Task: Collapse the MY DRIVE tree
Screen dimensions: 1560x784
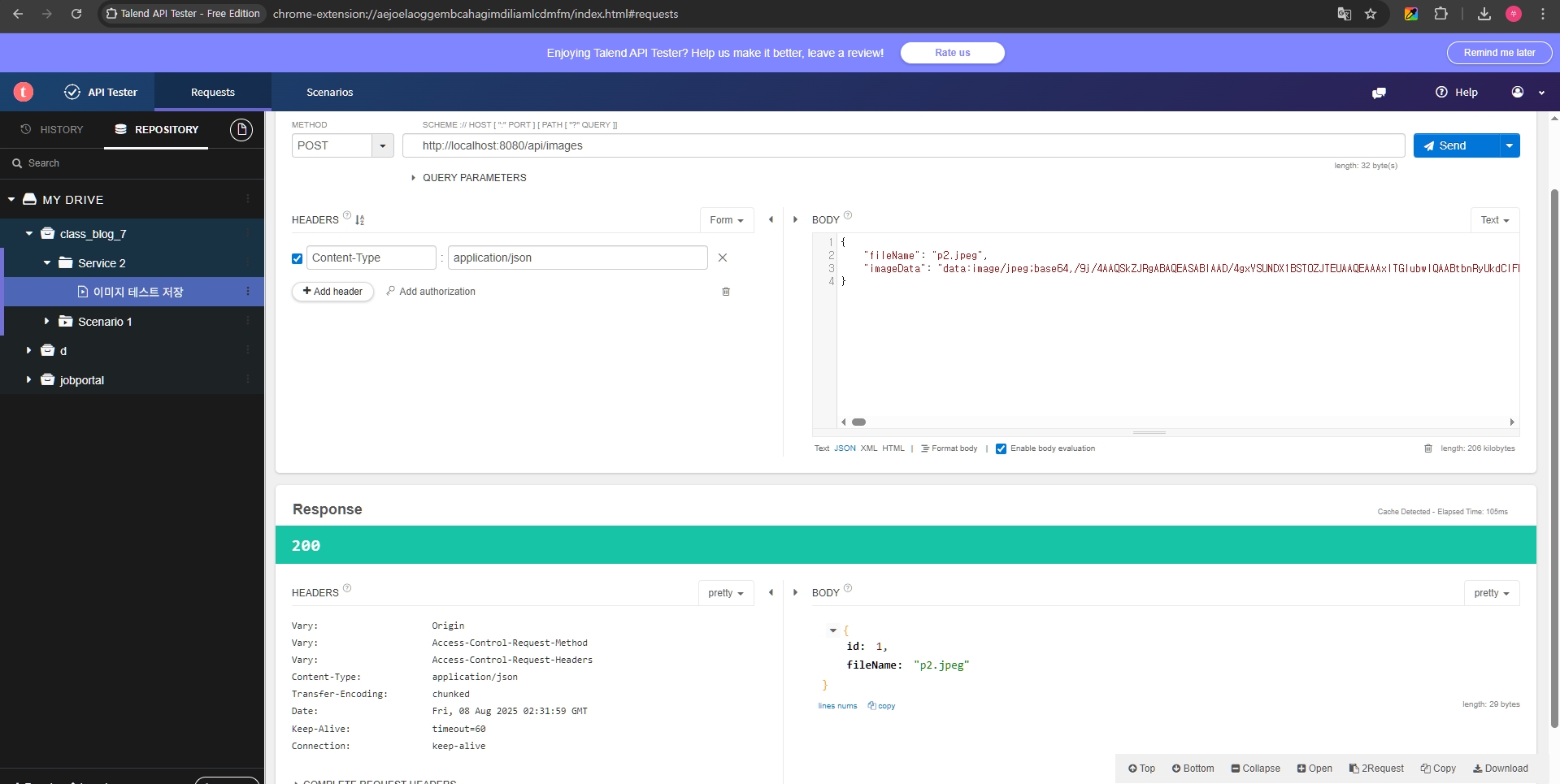Action: point(11,199)
